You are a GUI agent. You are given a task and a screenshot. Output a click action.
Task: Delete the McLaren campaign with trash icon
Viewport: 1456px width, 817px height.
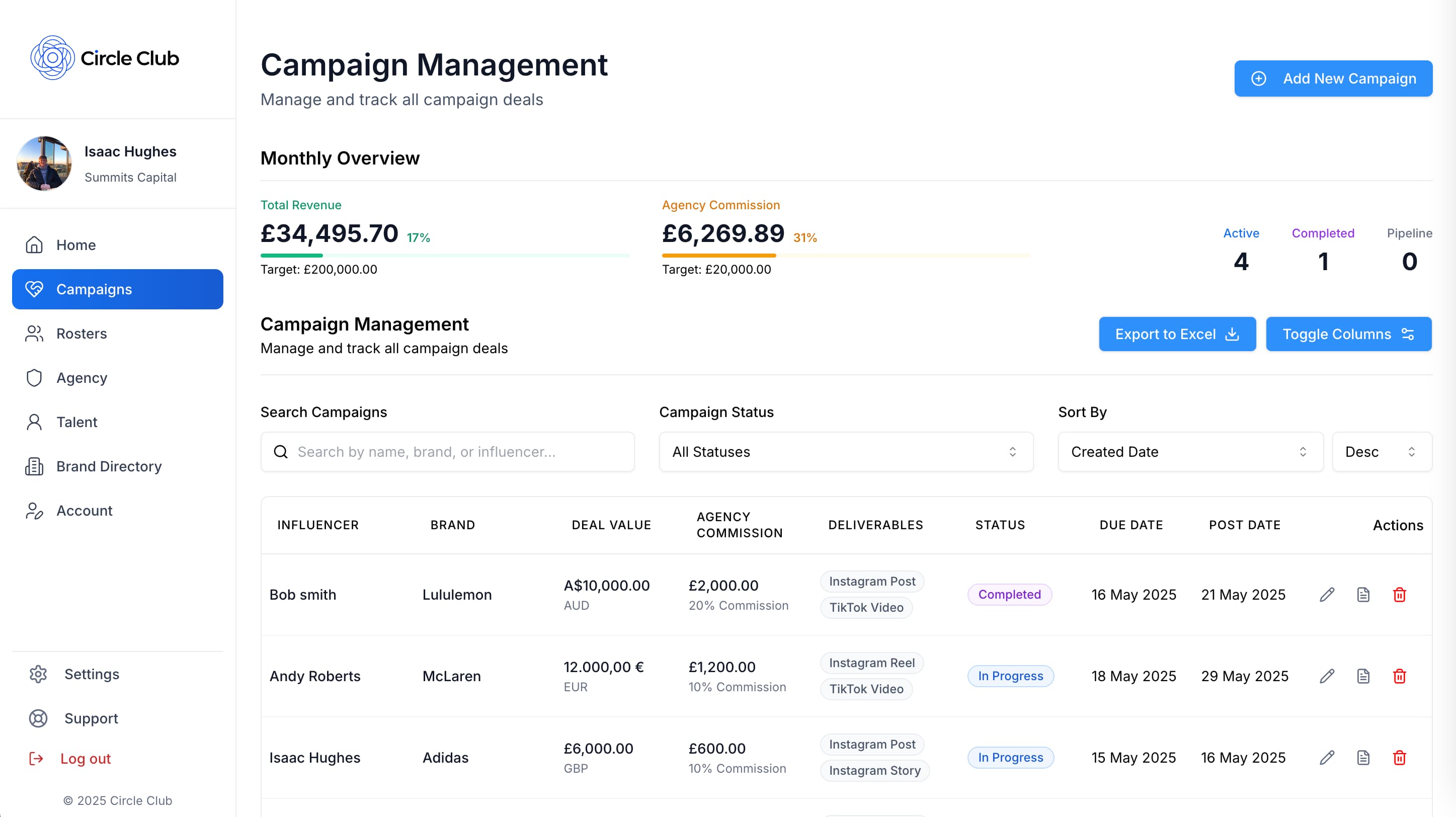pos(1399,676)
